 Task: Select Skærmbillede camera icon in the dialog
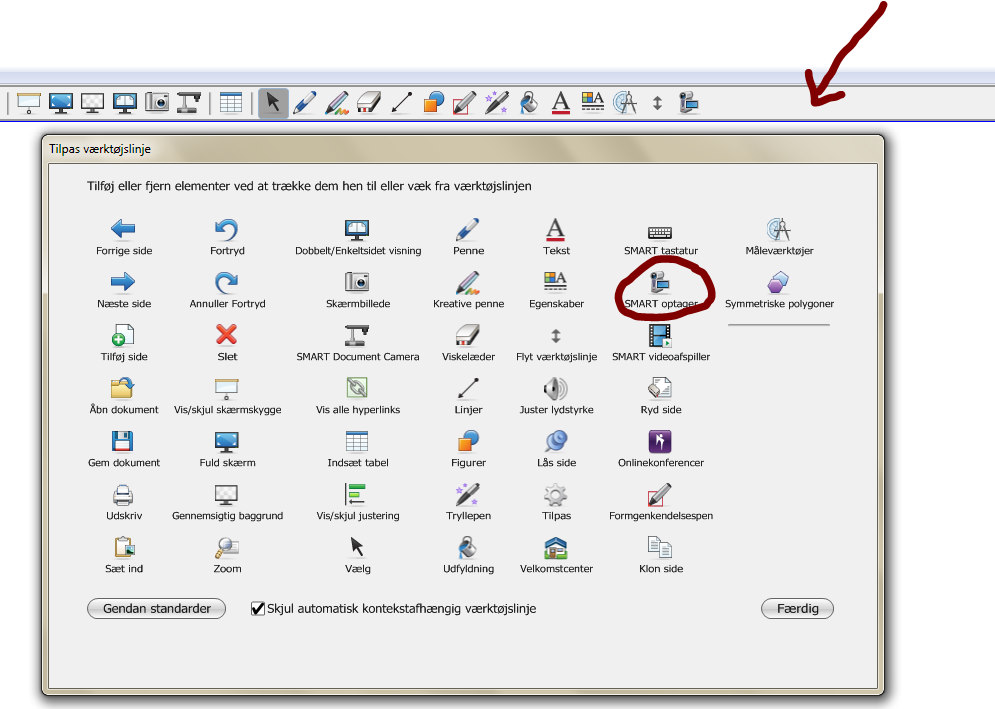(x=357, y=281)
